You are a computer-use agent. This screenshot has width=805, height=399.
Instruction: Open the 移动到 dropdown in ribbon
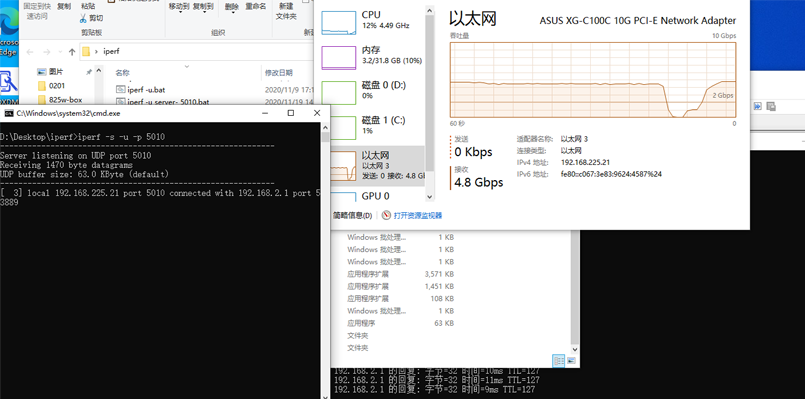pos(179,8)
